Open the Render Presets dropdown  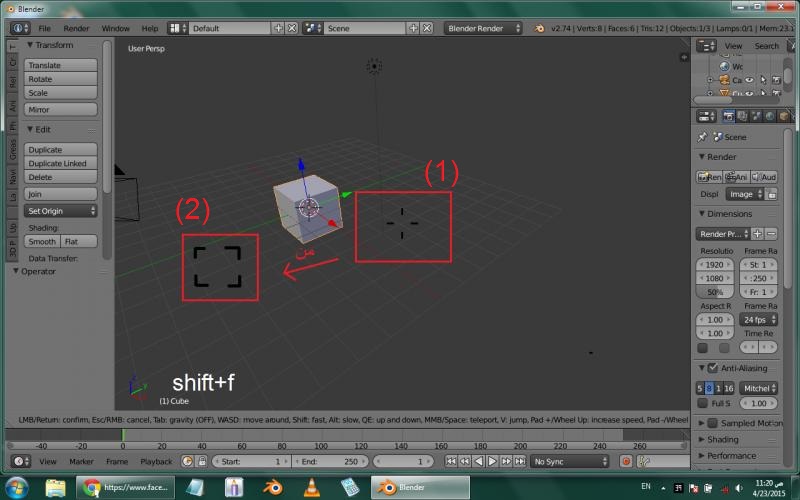(x=722, y=234)
